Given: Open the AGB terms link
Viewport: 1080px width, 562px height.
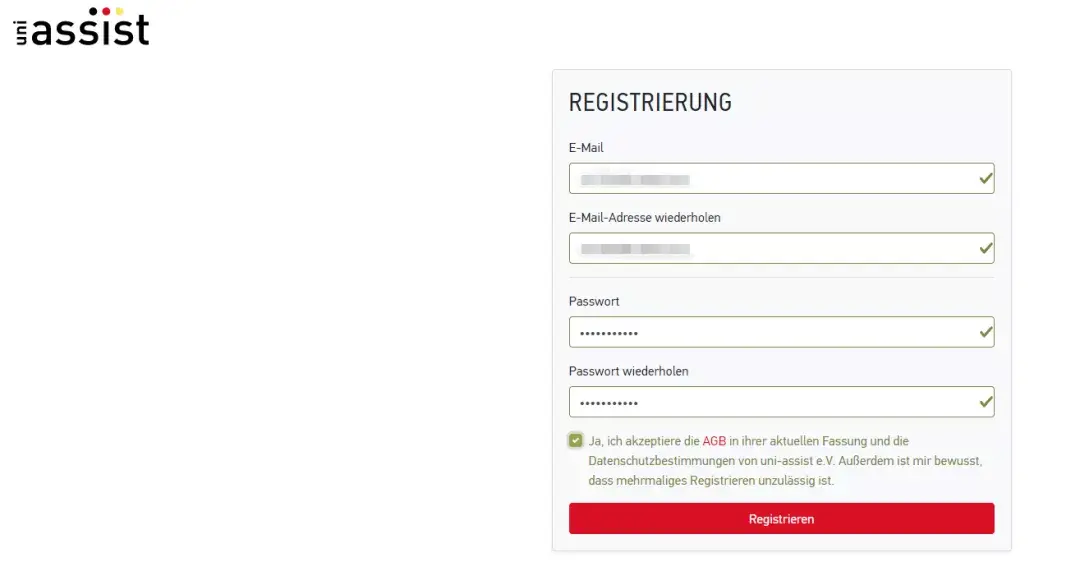Looking at the screenshot, I should tap(714, 441).
